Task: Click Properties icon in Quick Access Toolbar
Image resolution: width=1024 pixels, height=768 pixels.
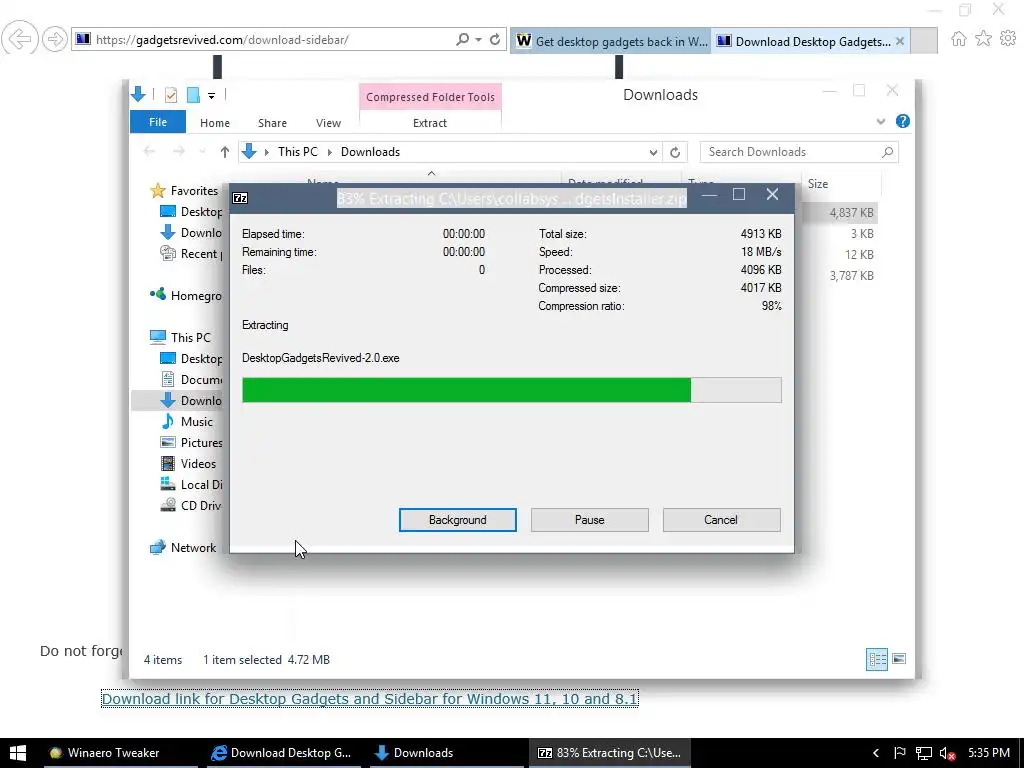Action: [170, 95]
